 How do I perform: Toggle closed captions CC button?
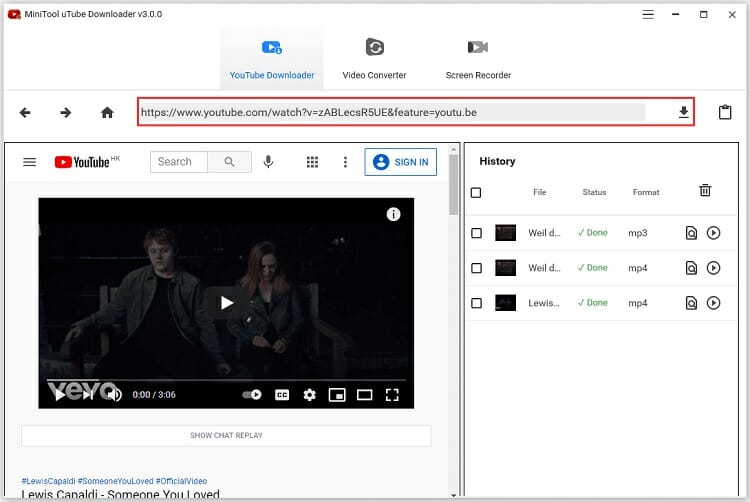(282, 395)
